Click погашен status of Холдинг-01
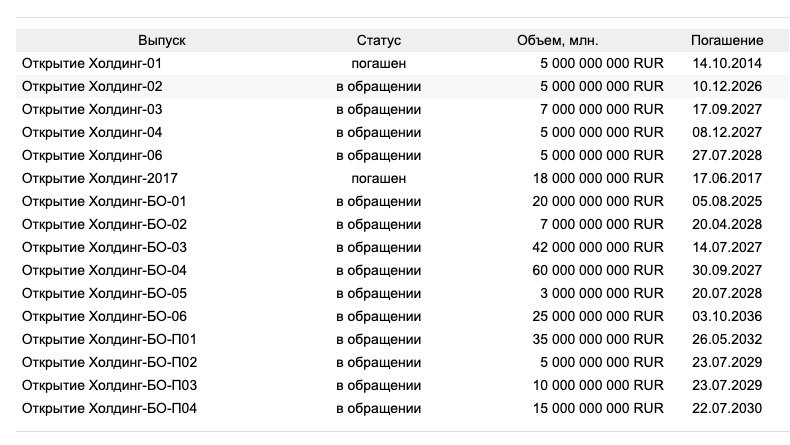790x445 pixels. (x=378, y=63)
